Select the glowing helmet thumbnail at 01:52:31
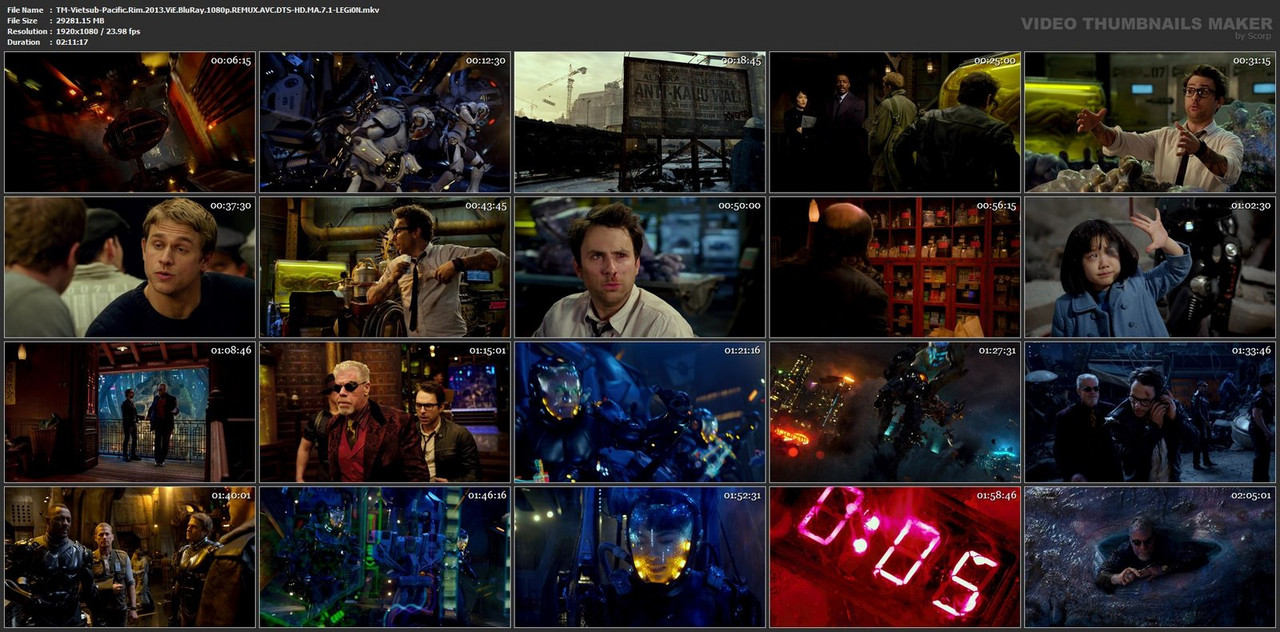 click(x=640, y=557)
